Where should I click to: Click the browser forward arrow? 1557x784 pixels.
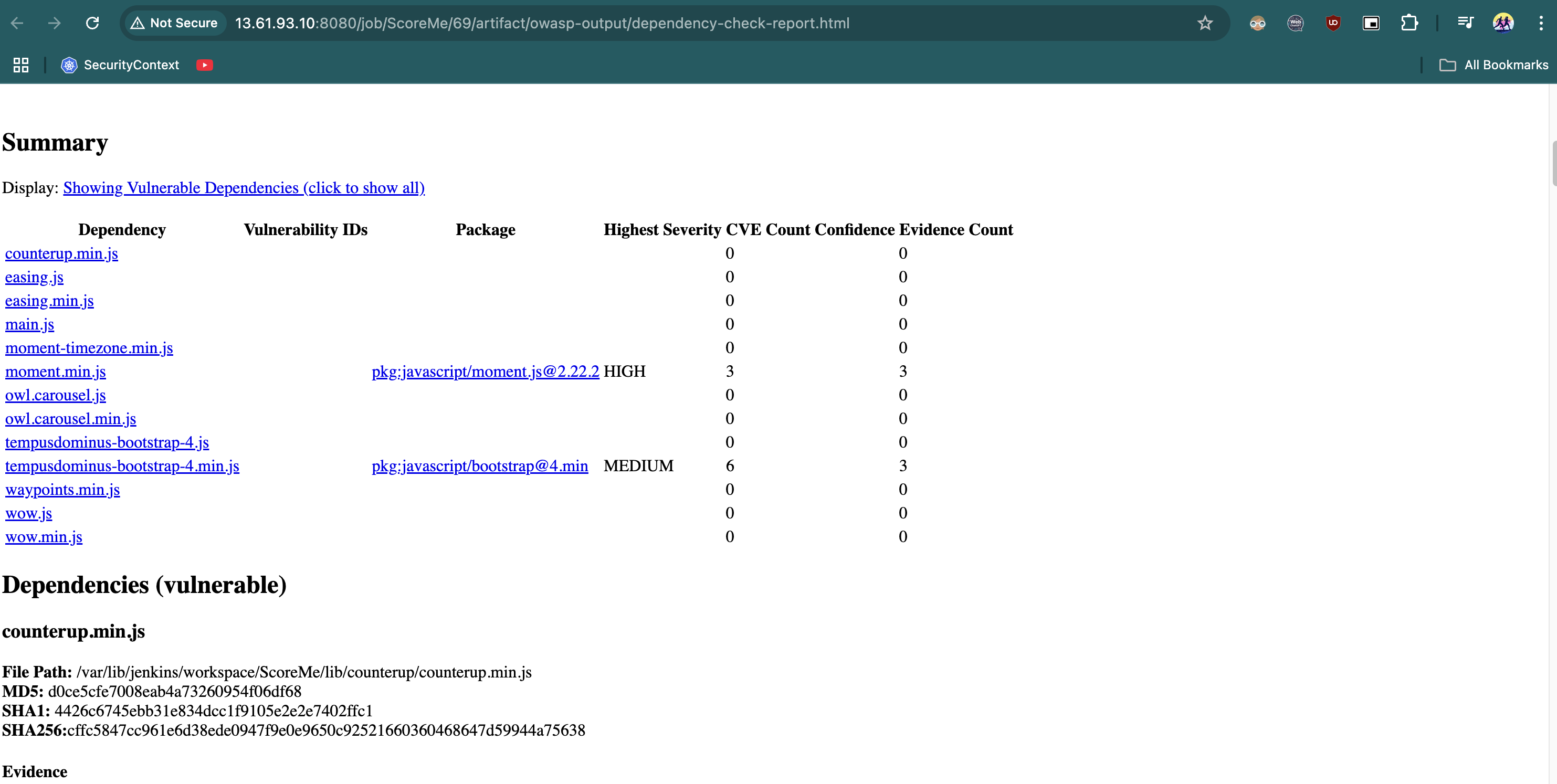coord(55,23)
